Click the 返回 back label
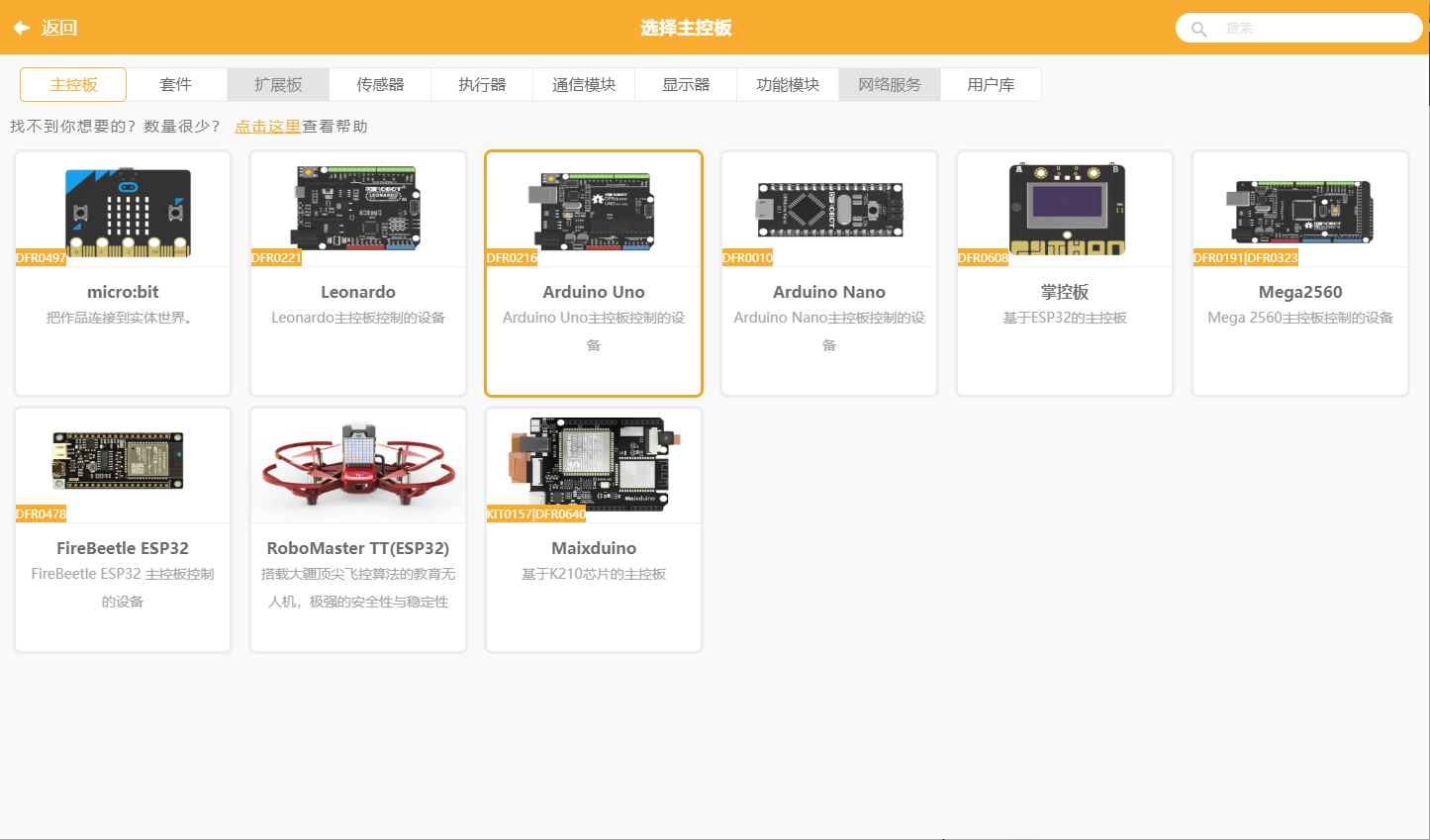The height and width of the screenshot is (840, 1430). pos(59,28)
